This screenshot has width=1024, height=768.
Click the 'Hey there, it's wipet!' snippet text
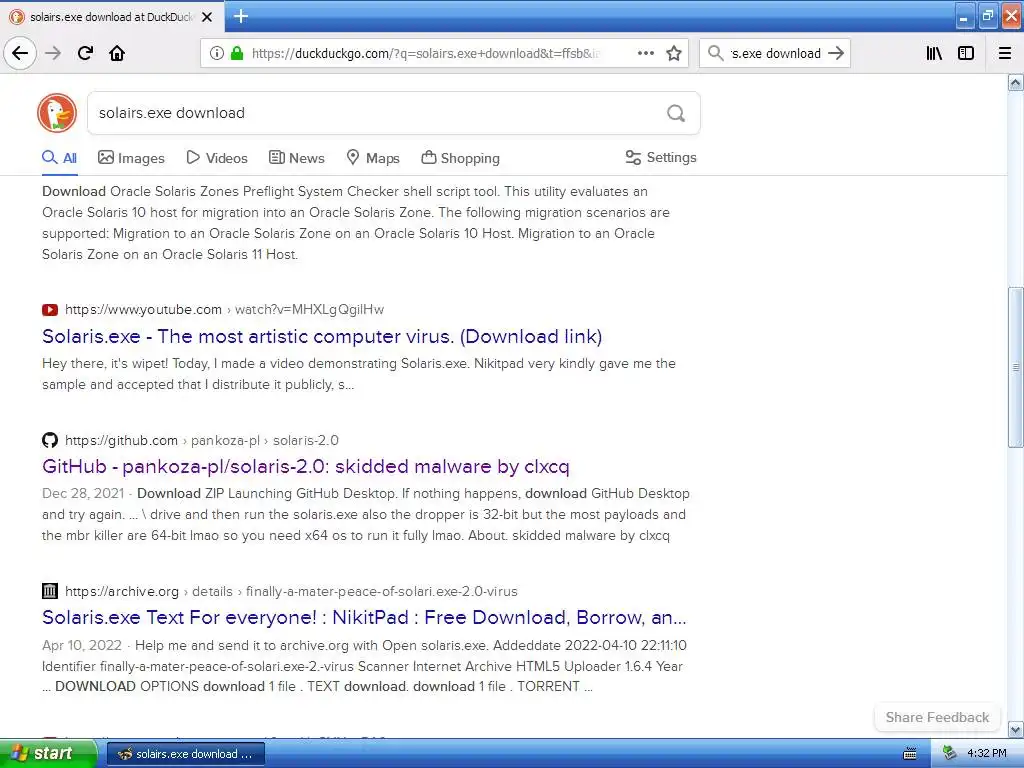[359, 374]
